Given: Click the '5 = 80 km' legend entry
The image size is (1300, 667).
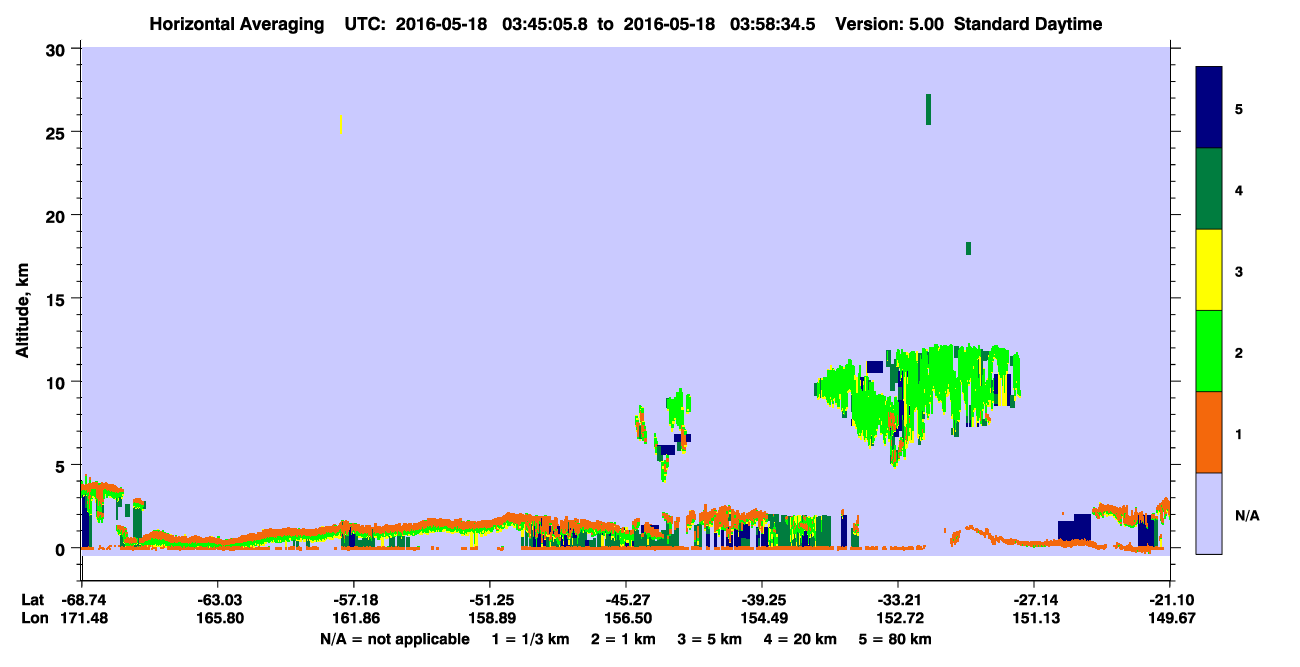Looking at the screenshot, I should click(894, 639).
